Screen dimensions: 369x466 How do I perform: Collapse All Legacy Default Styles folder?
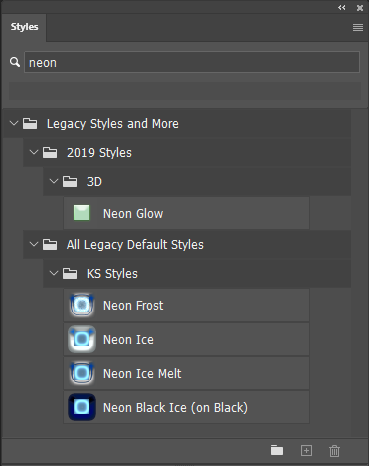tap(34, 244)
